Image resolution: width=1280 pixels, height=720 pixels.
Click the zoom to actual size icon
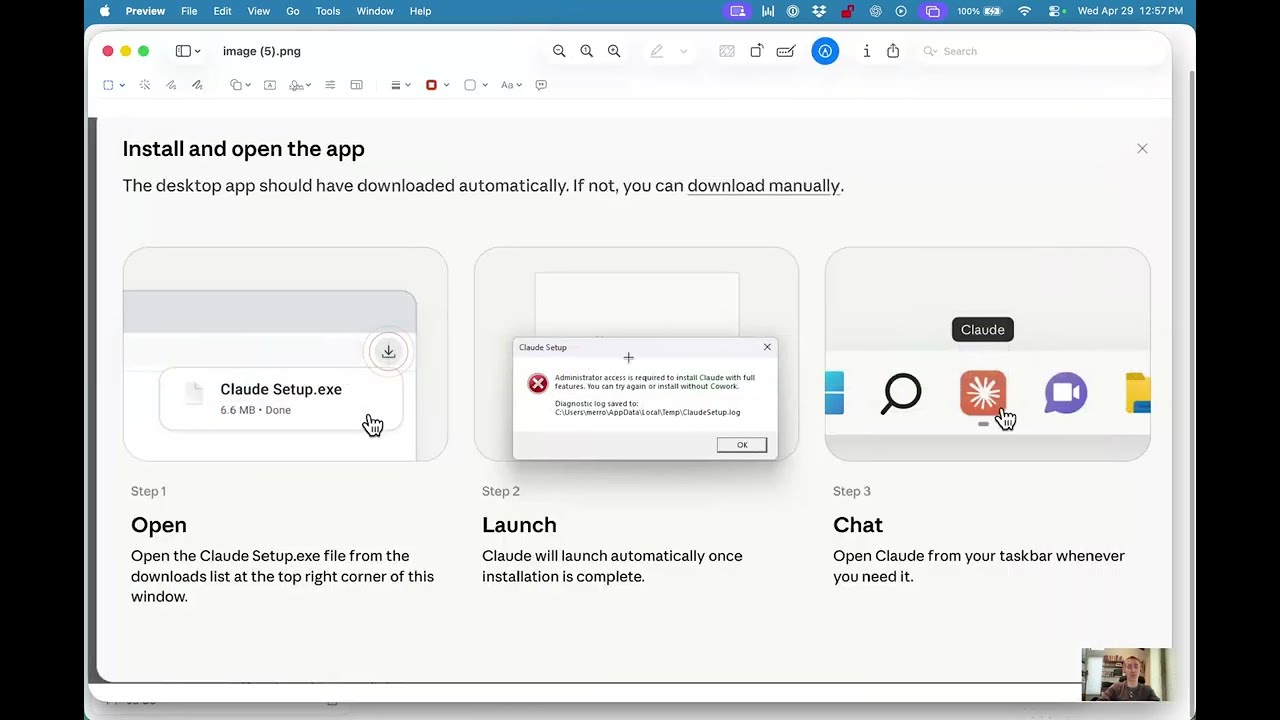coord(587,51)
